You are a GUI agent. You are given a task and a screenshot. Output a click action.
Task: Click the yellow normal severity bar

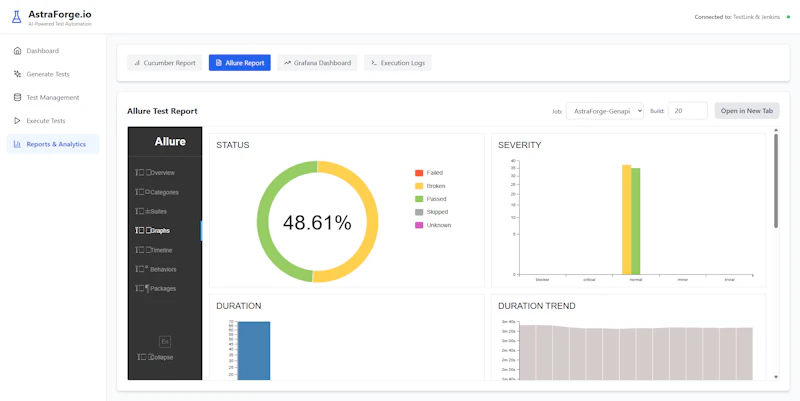pos(627,219)
